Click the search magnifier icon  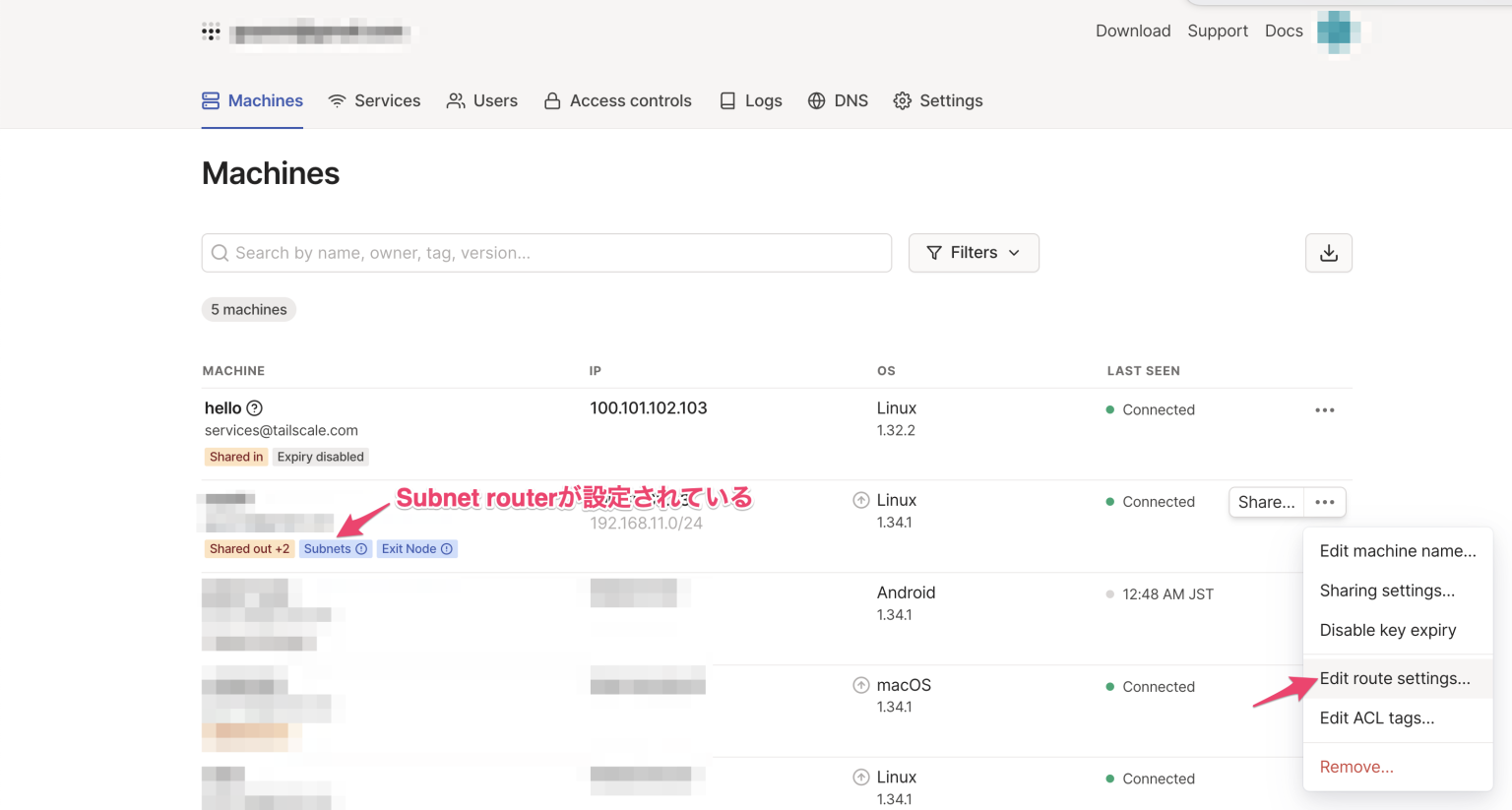pyautogui.click(x=220, y=253)
